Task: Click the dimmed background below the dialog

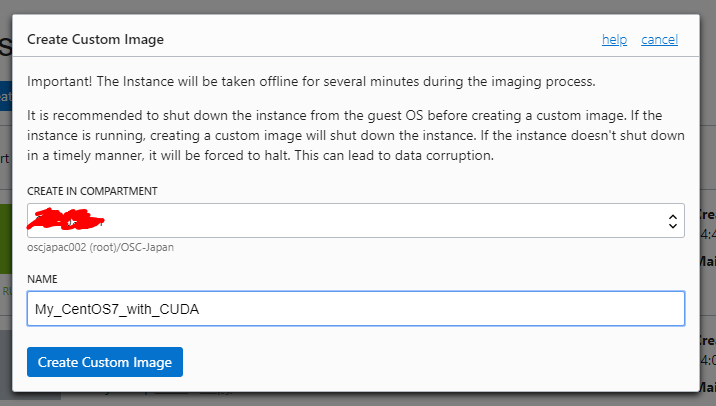Action: [400, 399]
